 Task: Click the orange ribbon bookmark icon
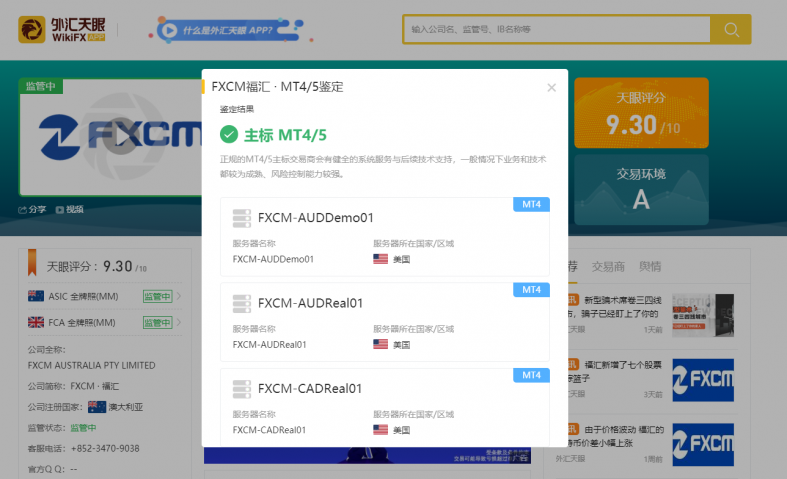32,263
